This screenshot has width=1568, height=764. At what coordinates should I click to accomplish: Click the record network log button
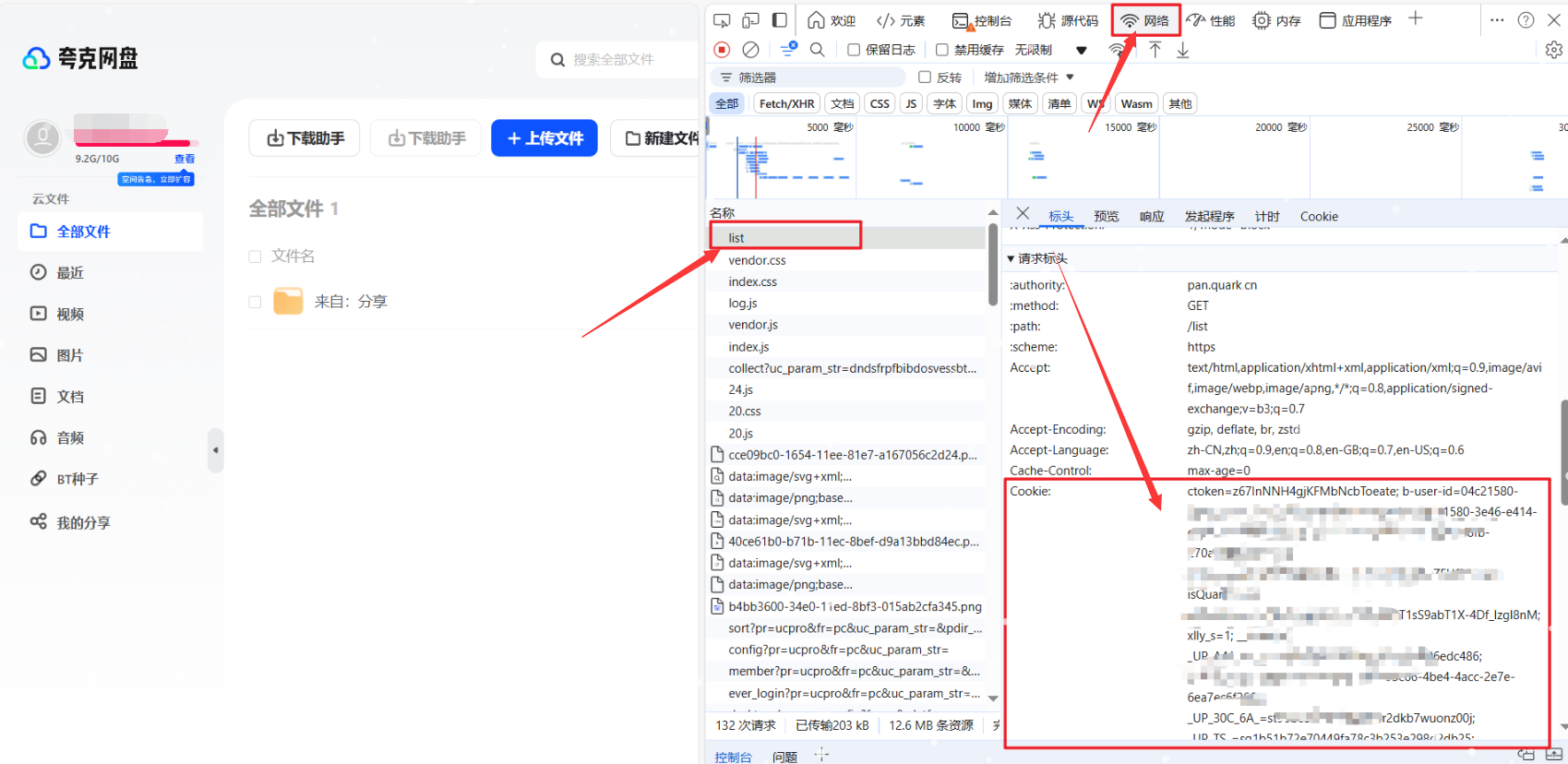[722, 50]
